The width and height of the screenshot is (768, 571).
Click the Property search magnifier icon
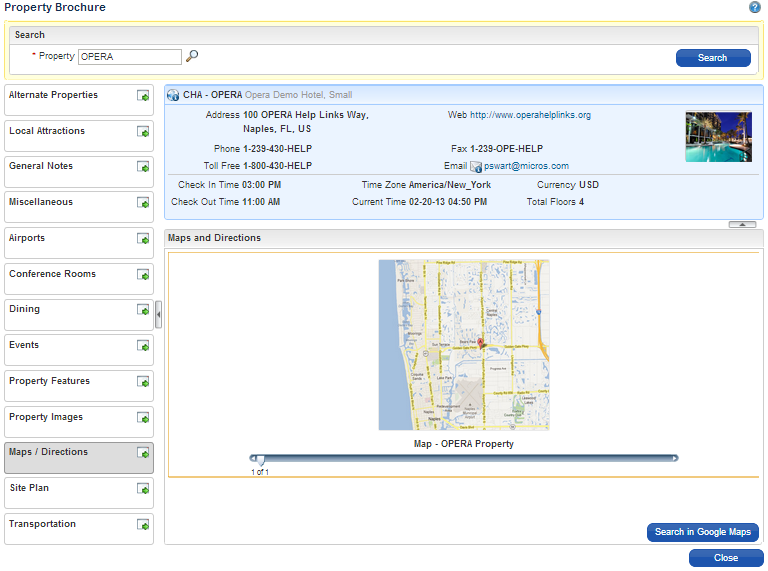pyautogui.click(x=193, y=56)
